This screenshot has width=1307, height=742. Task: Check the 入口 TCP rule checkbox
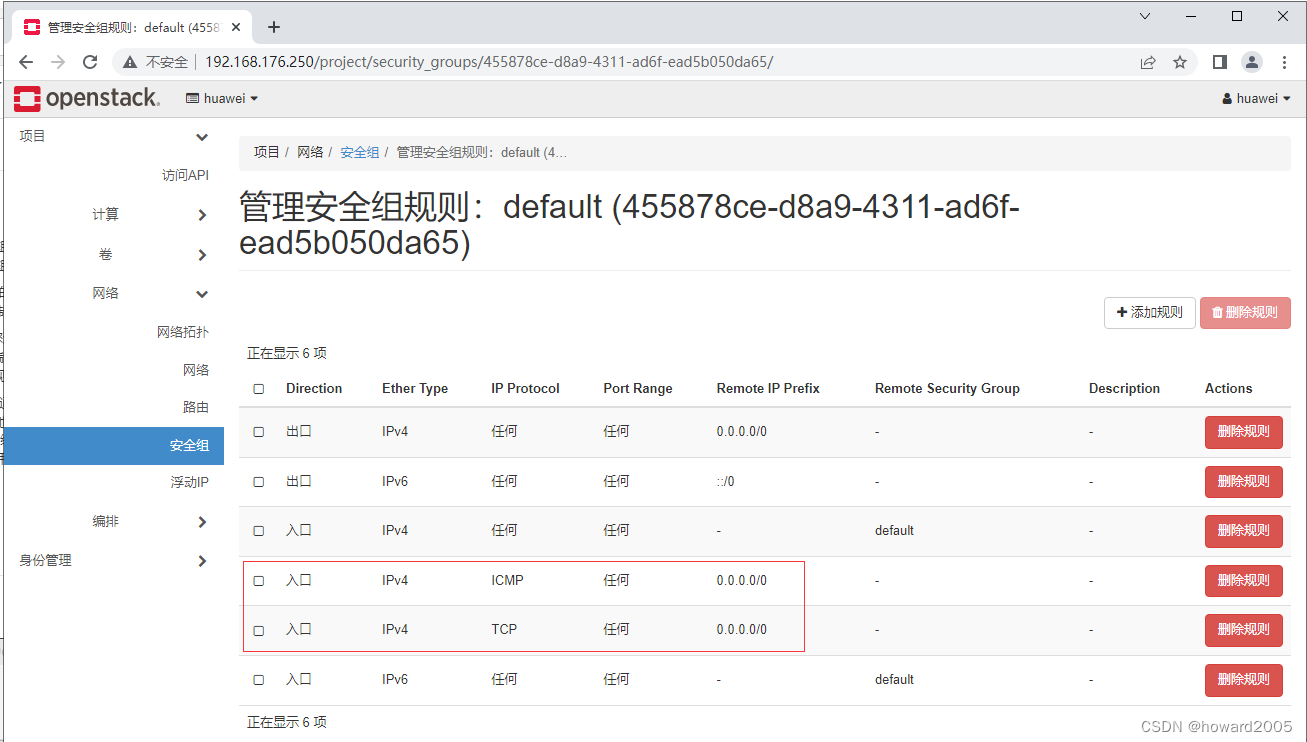259,631
